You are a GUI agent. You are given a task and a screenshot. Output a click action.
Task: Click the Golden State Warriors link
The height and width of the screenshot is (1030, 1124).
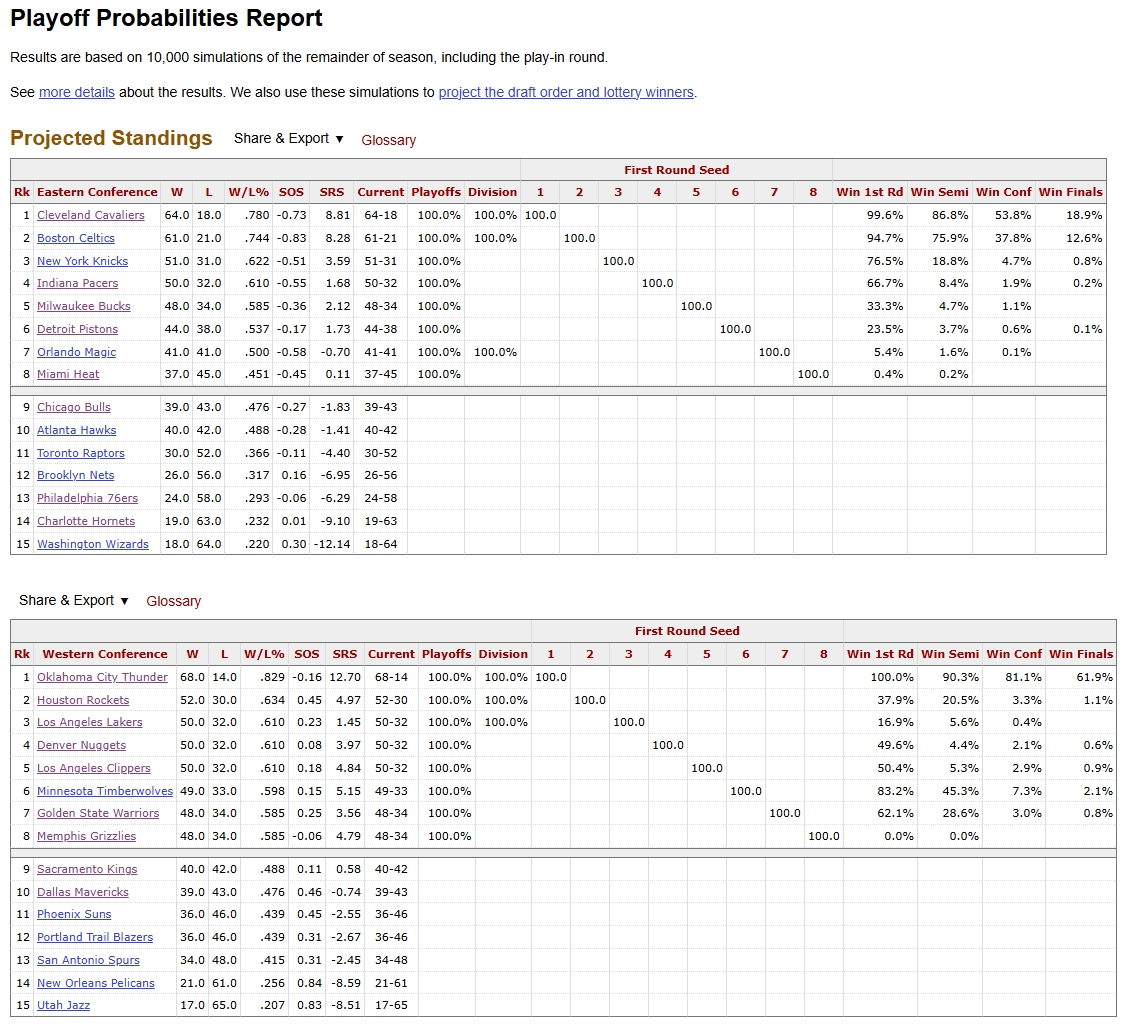coord(98,813)
